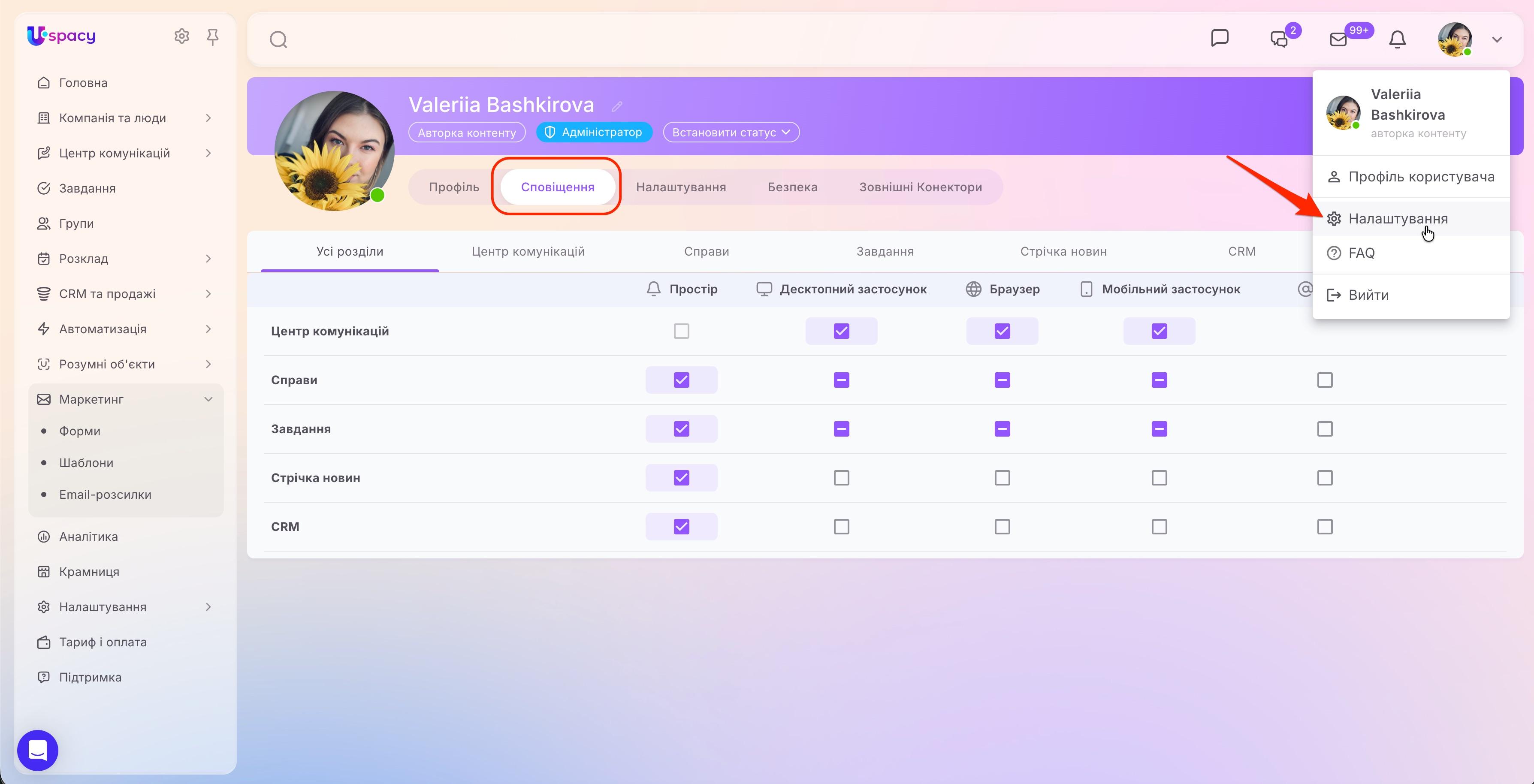This screenshot has height=784, width=1534.
Task: Open Зовнішні Конектори tab
Action: [x=920, y=187]
